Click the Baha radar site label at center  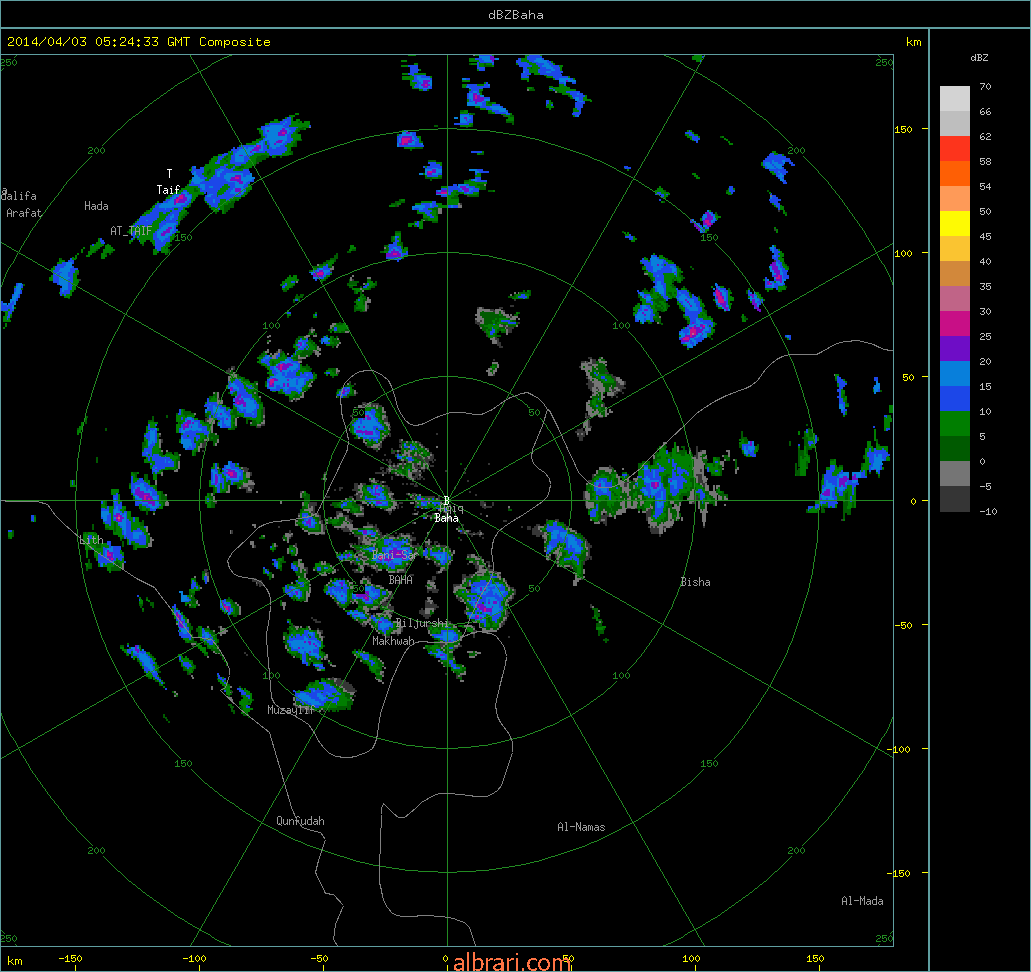click(446, 518)
